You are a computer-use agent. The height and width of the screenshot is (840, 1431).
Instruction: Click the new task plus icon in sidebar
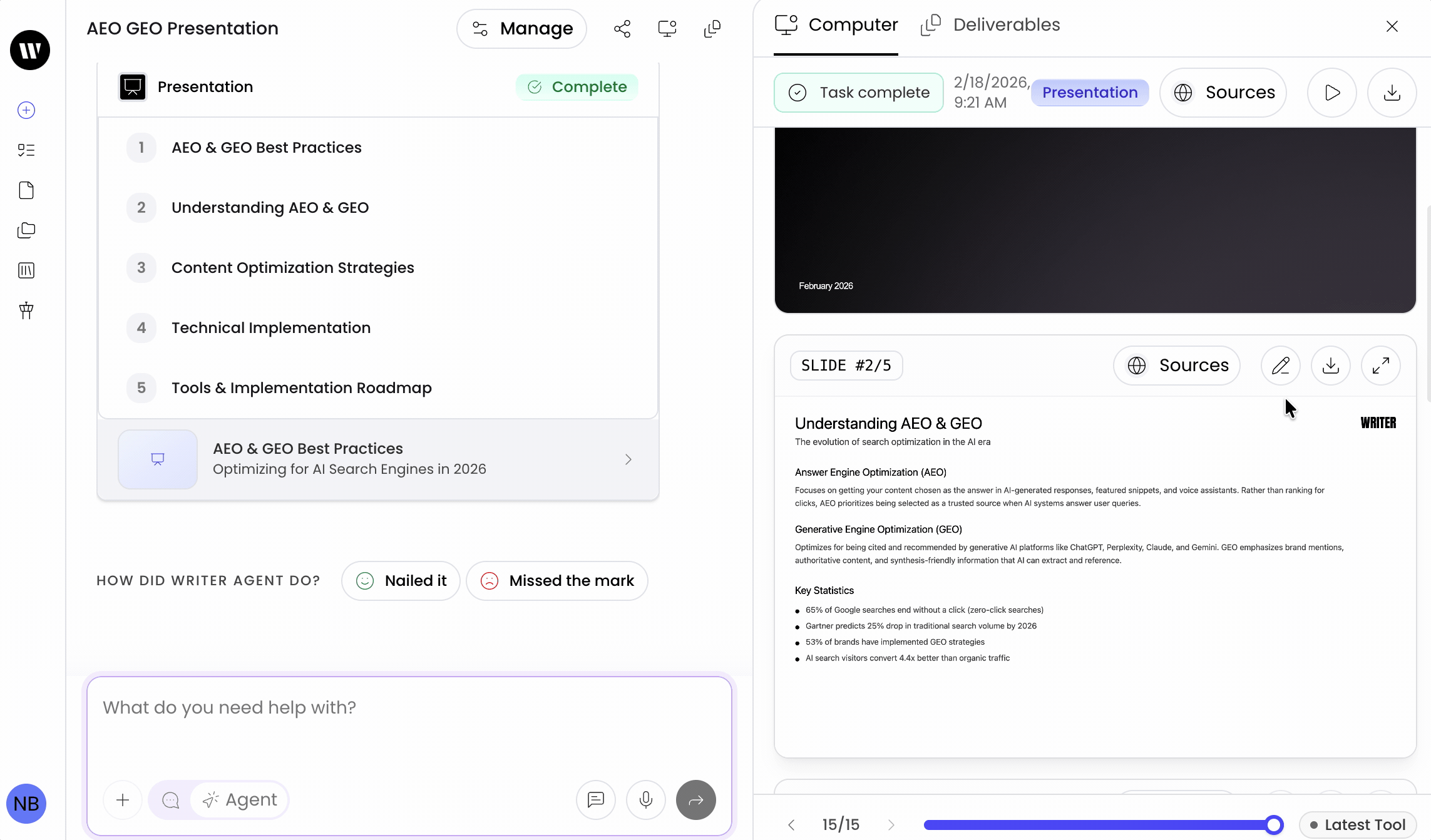click(x=26, y=110)
